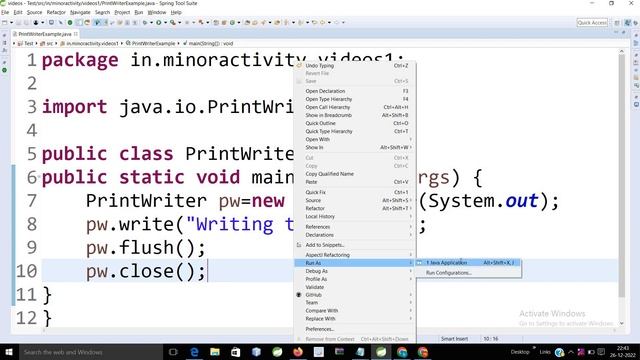This screenshot has width=640, height=360.
Task: Choose Undo Typing from context menu
Action: tap(355, 65)
